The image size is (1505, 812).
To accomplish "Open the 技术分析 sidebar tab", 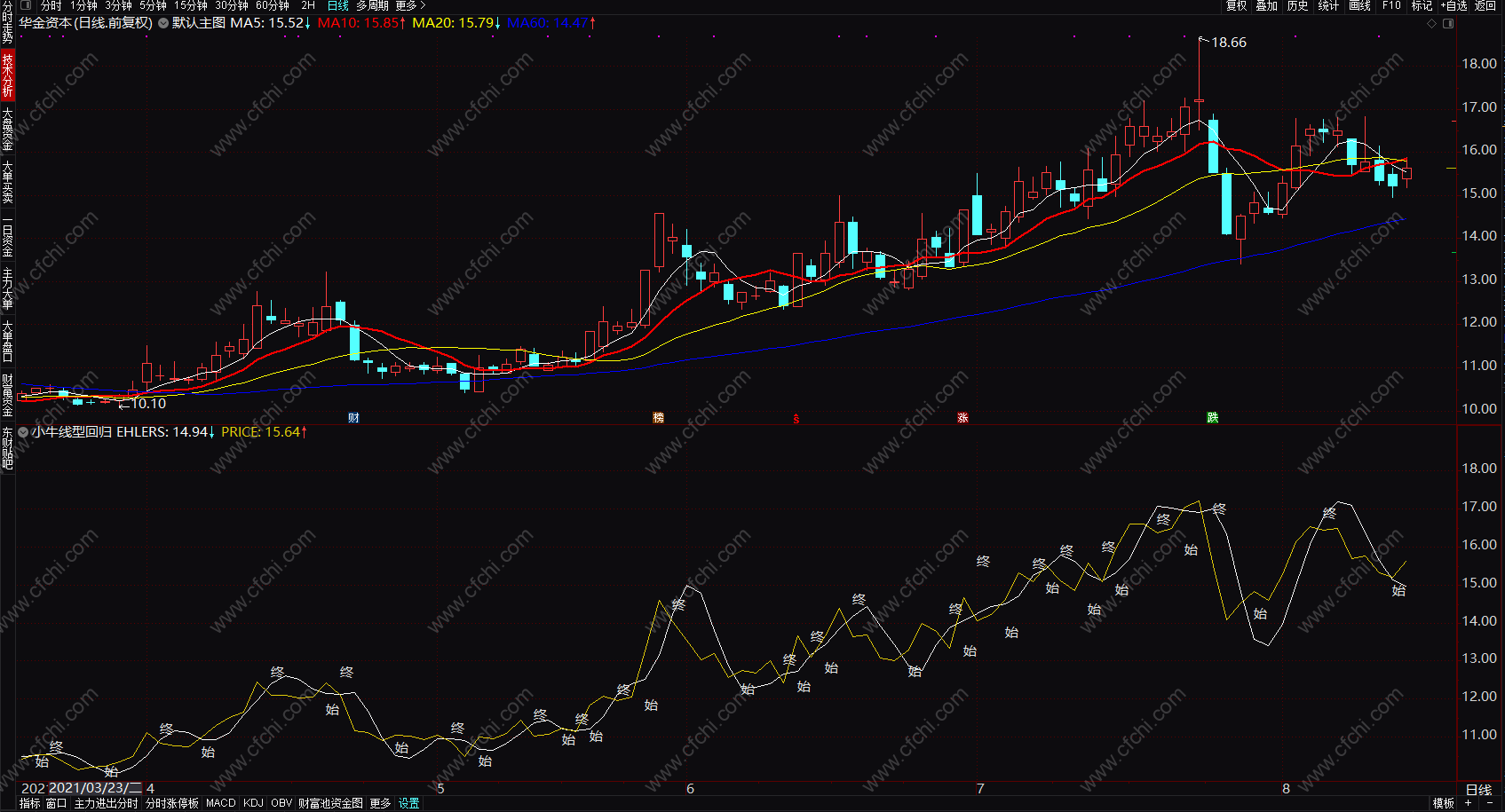I will (7, 75).
